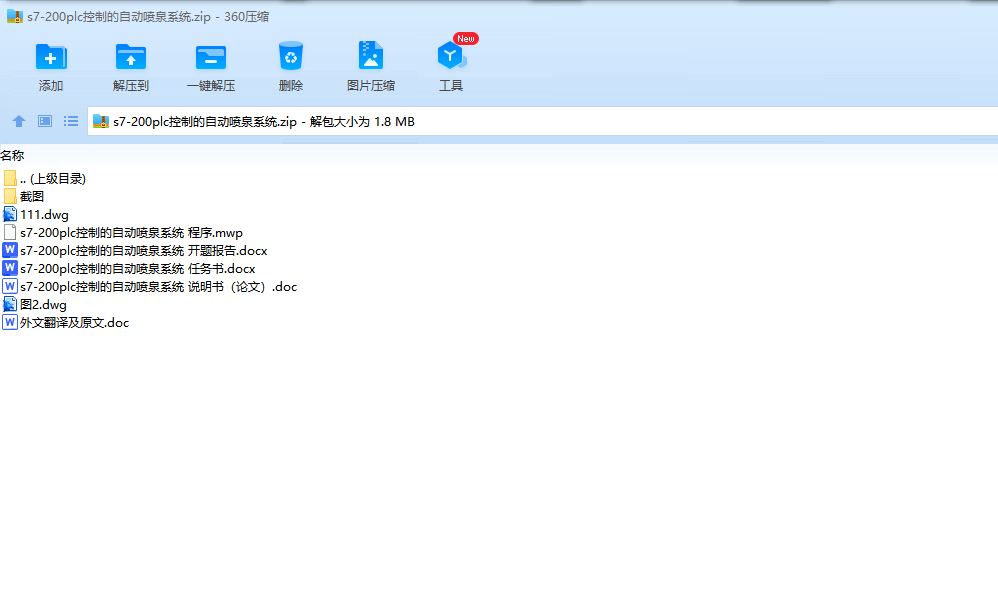Screen dimensions: 998x604
Task: Click the Word icon of 开题报告.docx
Action: 10,250
